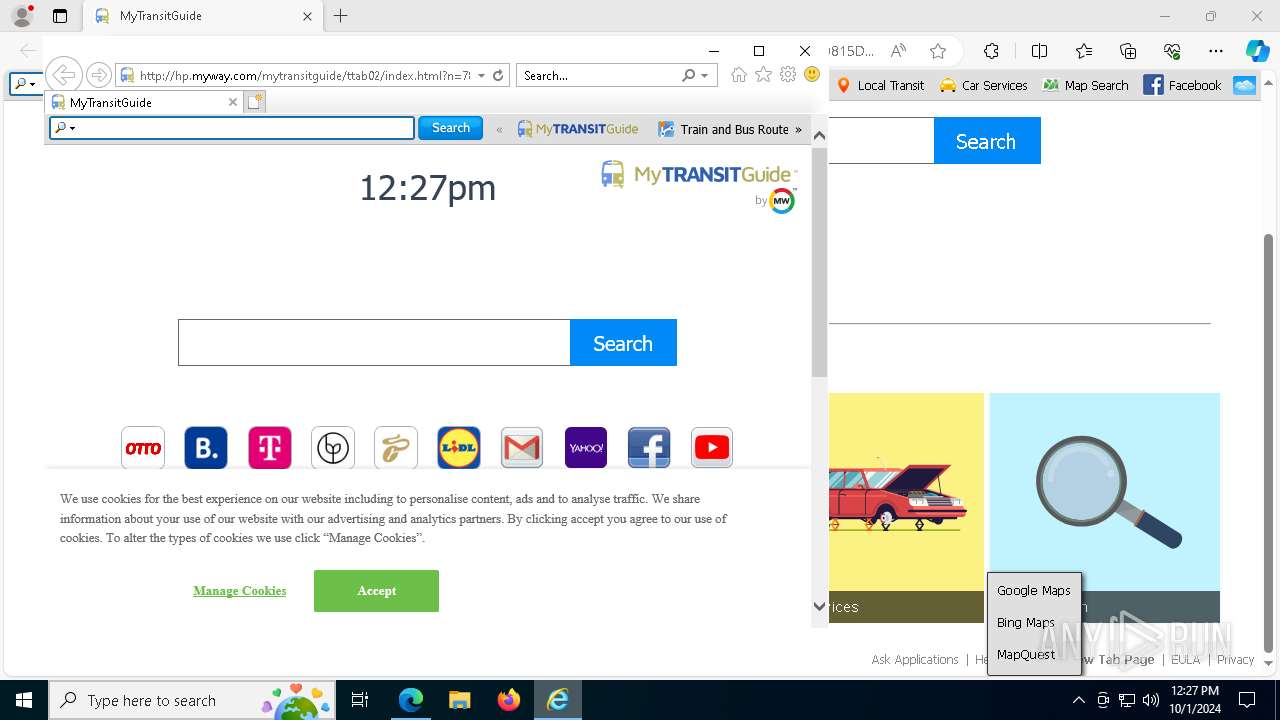Open the Yahoo shortcut icon

coord(586,448)
